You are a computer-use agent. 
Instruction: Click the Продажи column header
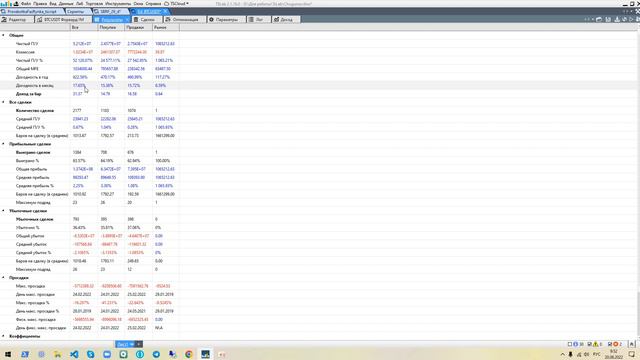pos(138,27)
